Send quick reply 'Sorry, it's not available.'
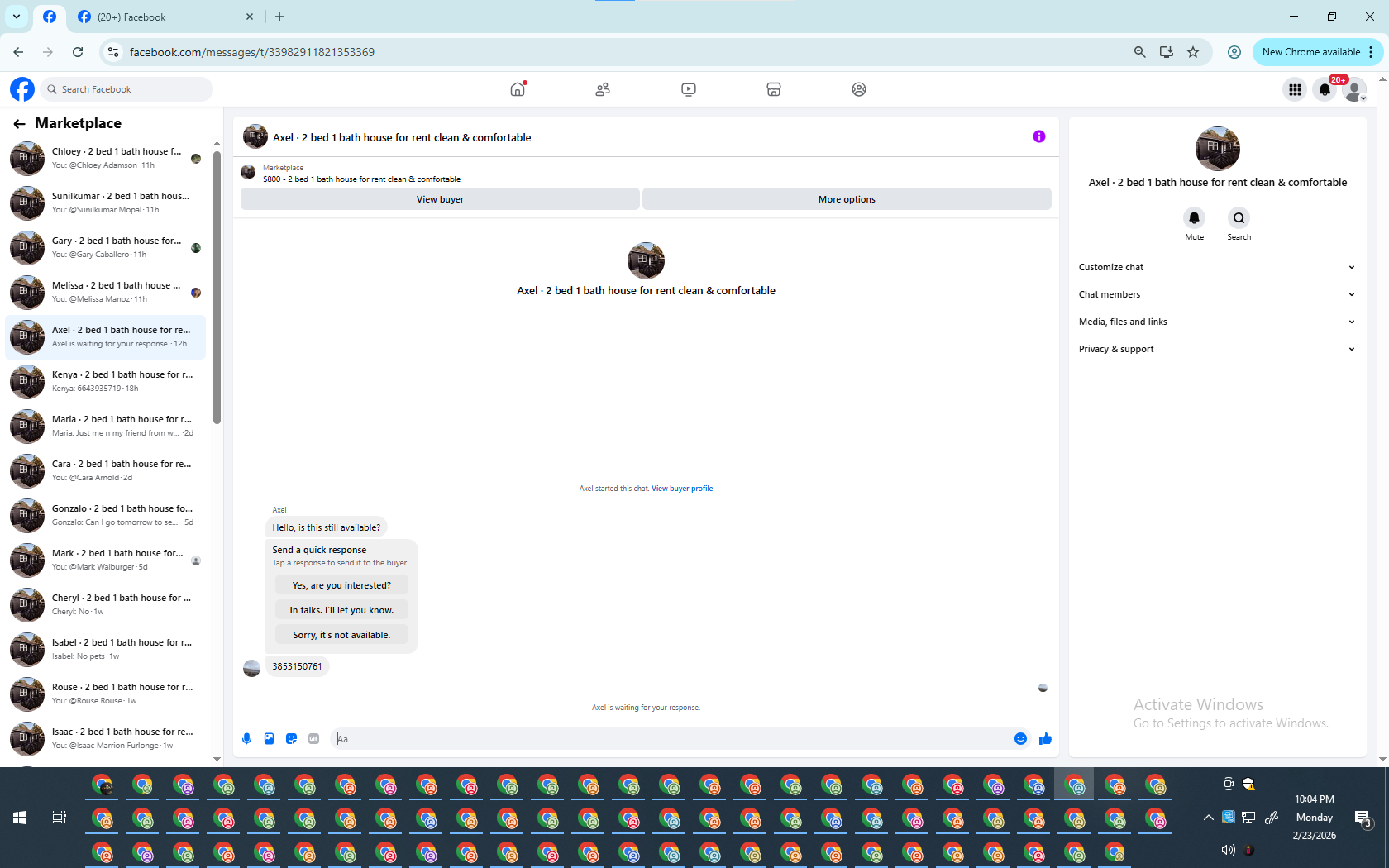1389x868 pixels. (x=341, y=635)
